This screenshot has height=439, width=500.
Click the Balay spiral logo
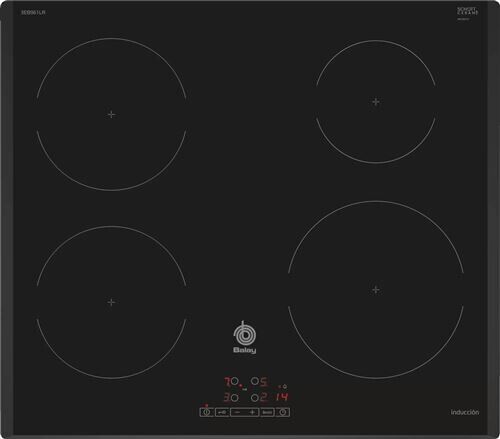245,334
